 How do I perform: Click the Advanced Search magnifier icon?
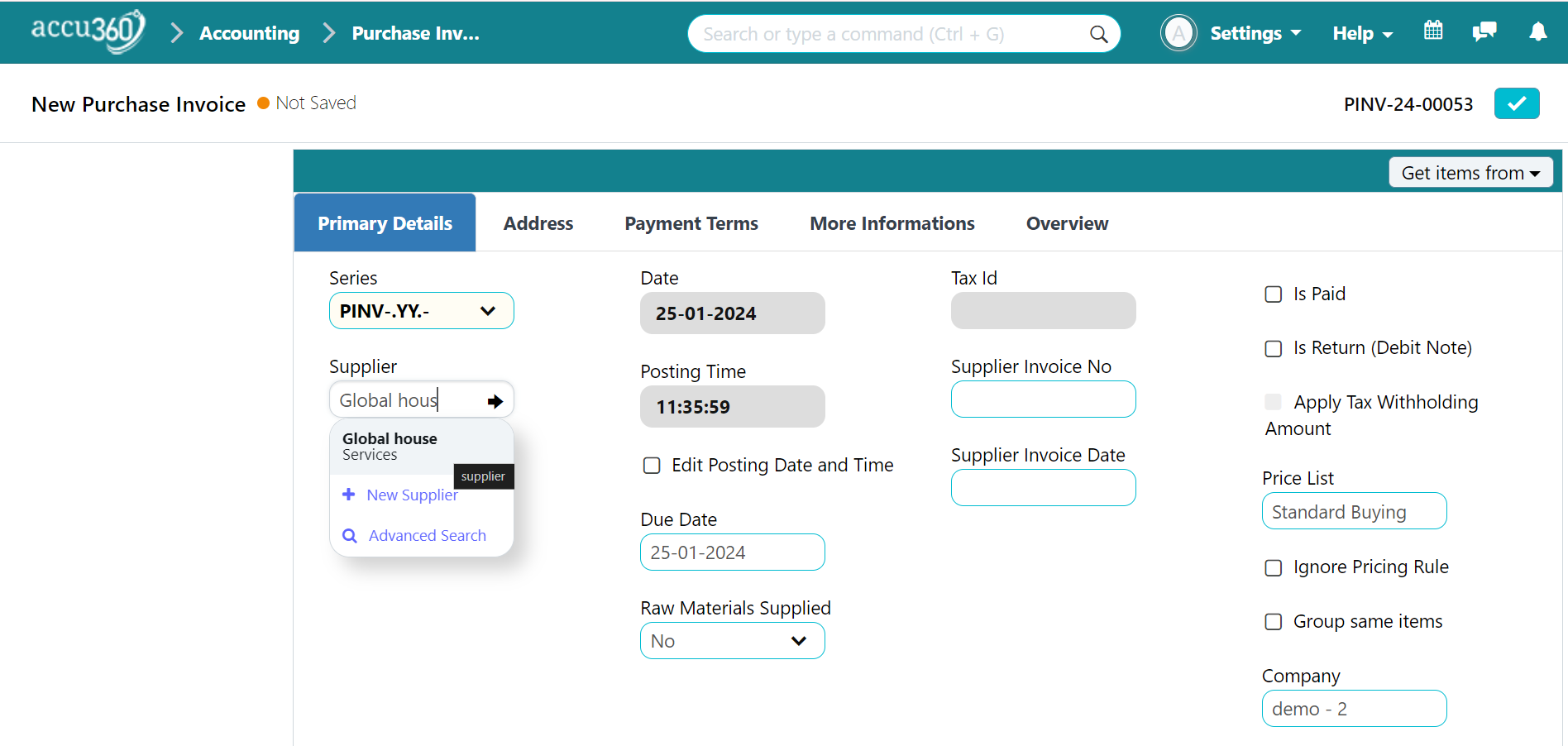coord(350,536)
